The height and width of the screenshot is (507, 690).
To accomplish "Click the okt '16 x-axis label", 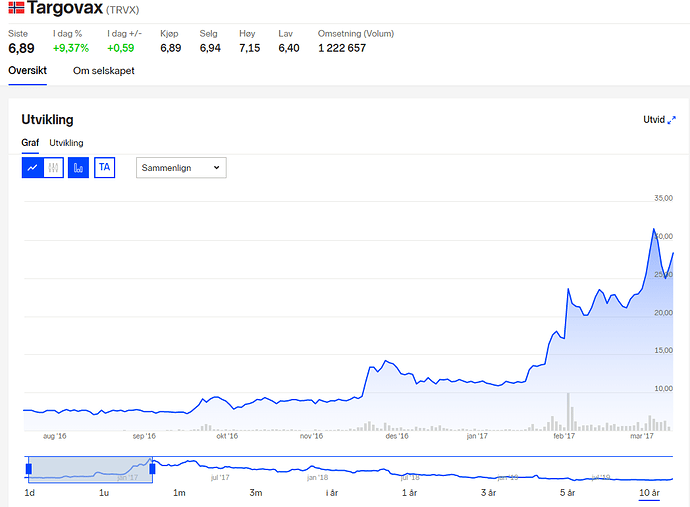I will 227,436.
